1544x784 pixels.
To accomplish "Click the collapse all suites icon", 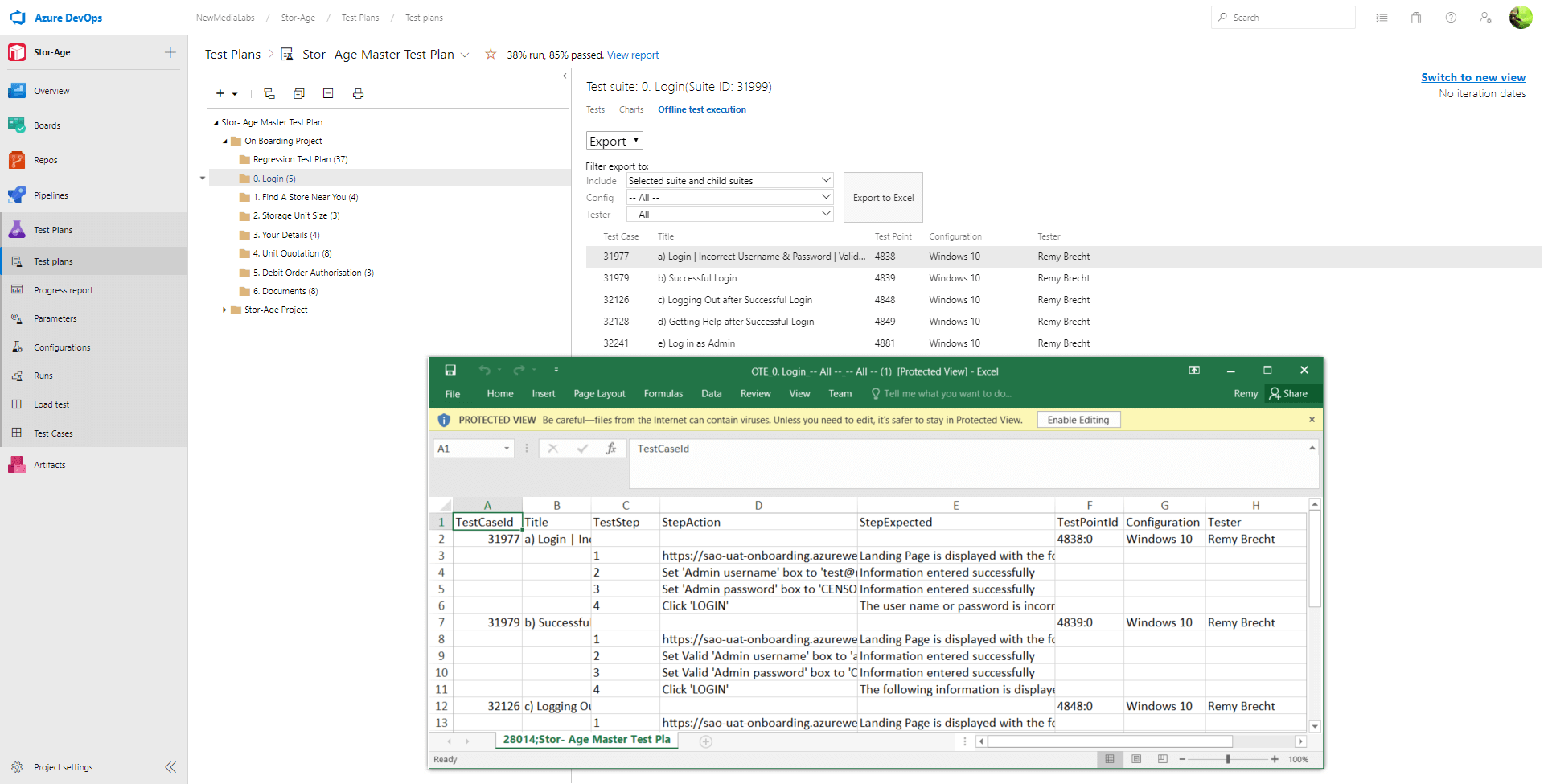I will (x=328, y=94).
